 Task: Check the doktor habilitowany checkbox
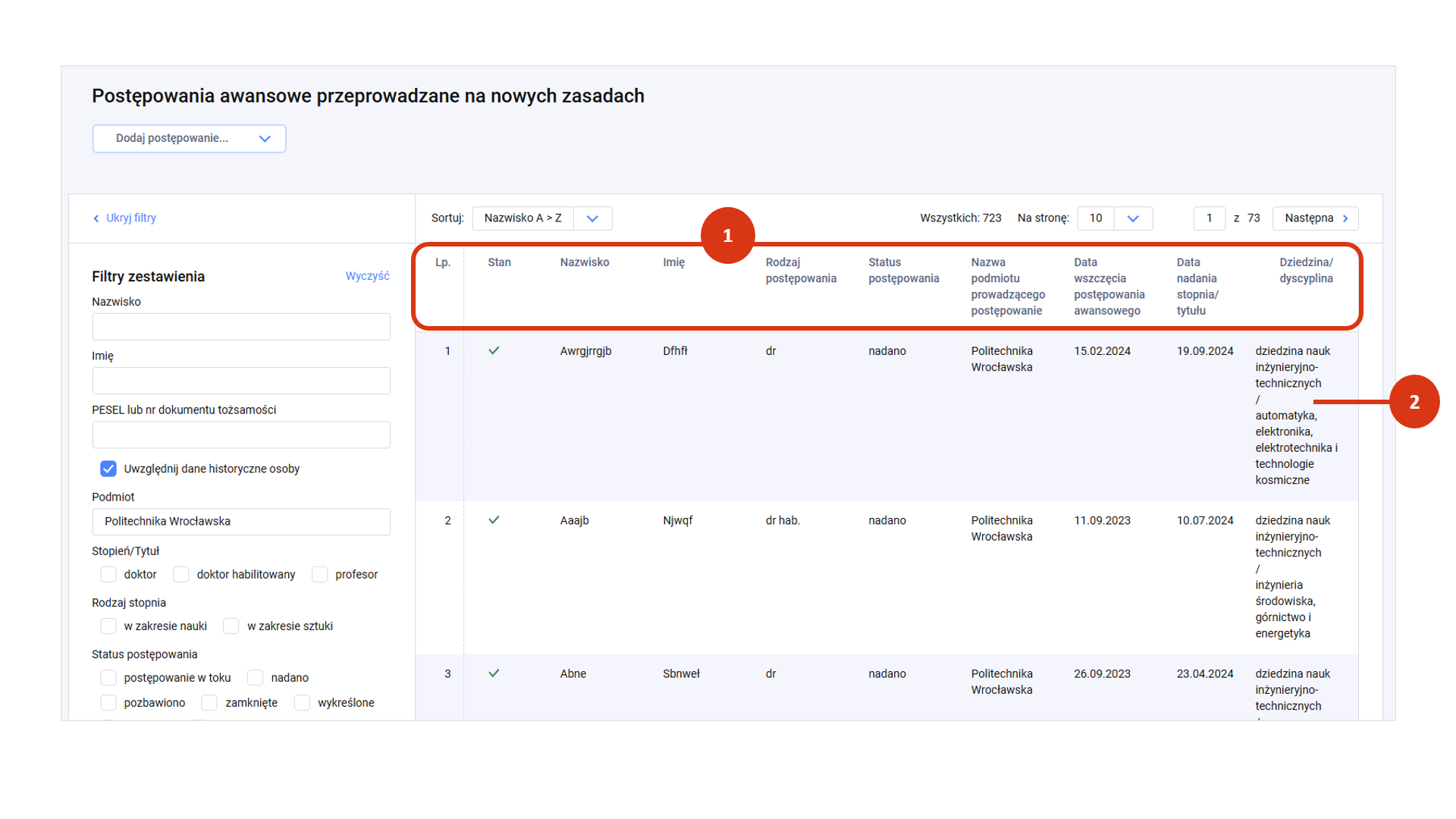pyautogui.click(x=181, y=575)
